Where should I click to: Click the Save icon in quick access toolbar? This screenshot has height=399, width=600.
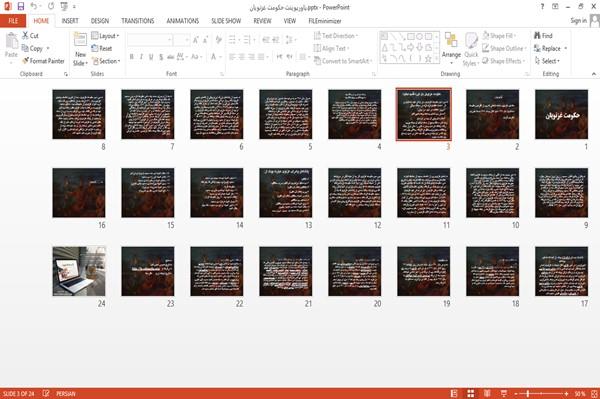pyautogui.click(x=21, y=6)
